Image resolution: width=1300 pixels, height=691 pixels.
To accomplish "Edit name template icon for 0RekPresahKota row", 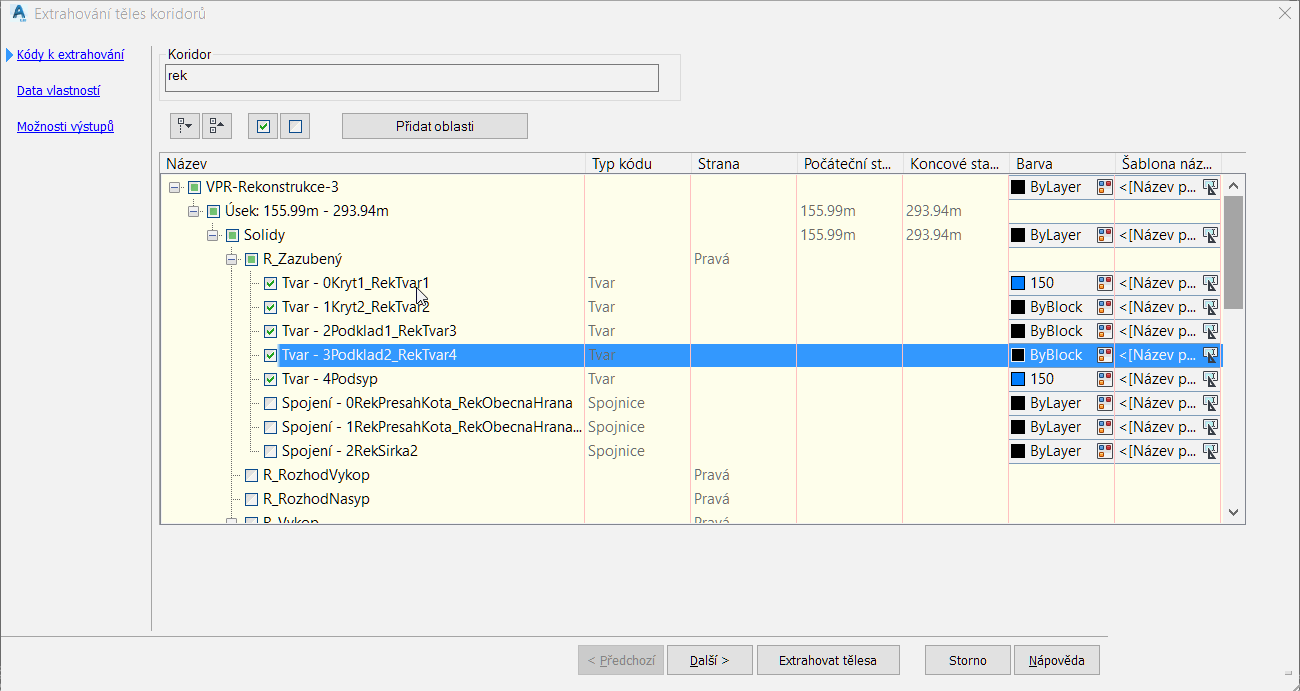I will click(x=1210, y=403).
